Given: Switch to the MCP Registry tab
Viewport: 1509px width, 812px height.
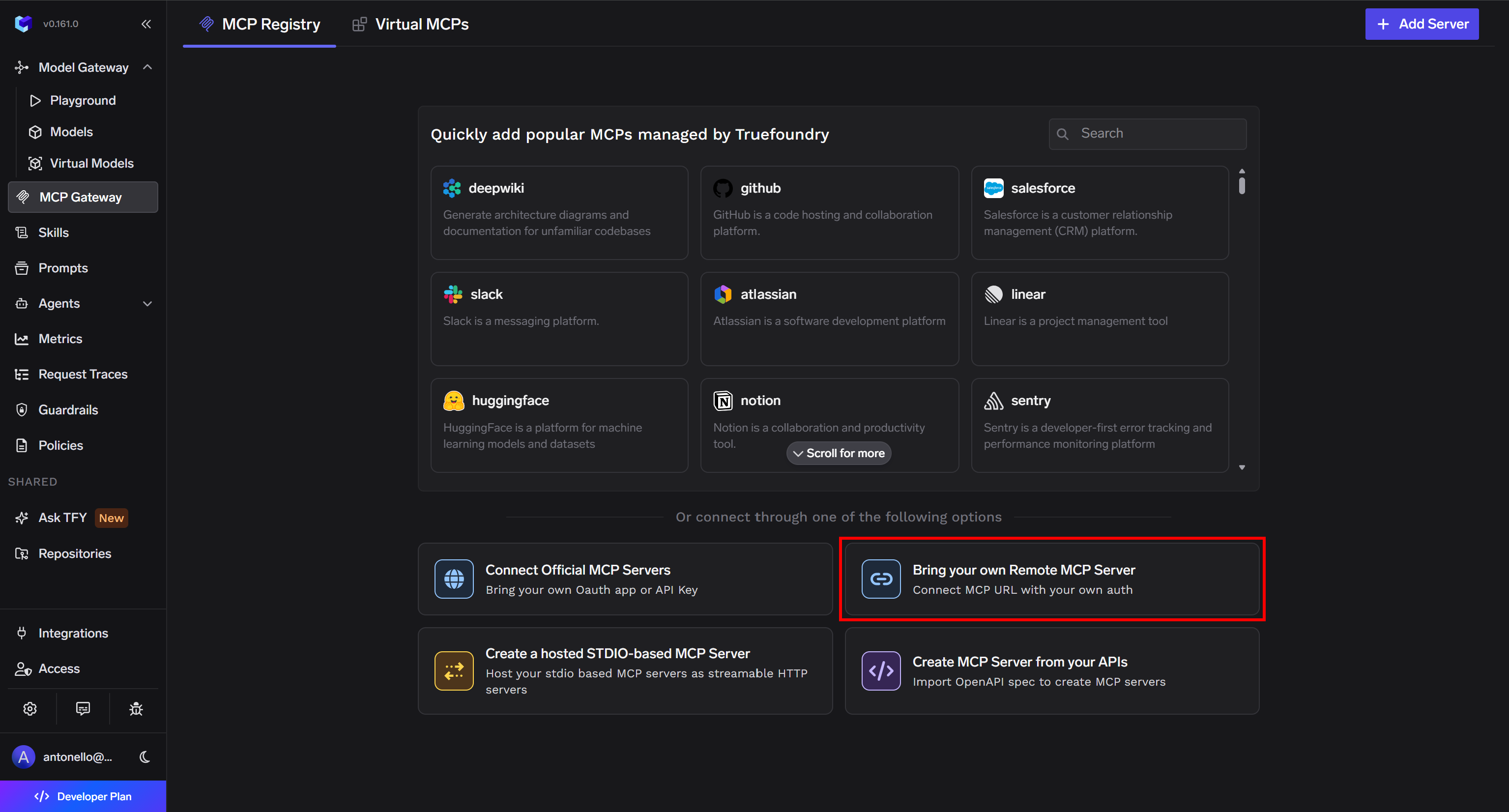Looking at the screenshot, I should pos(260,24).
